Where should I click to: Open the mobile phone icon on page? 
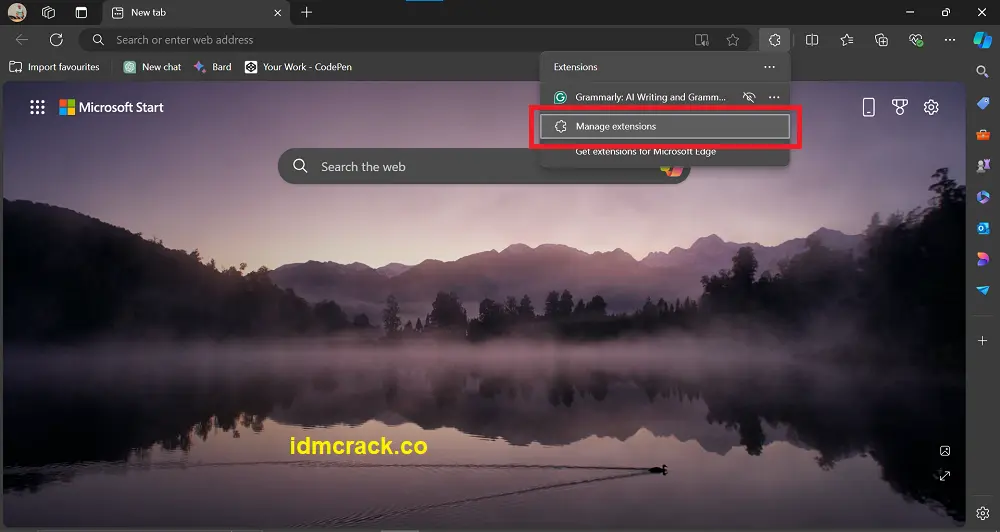click(869, 107)
